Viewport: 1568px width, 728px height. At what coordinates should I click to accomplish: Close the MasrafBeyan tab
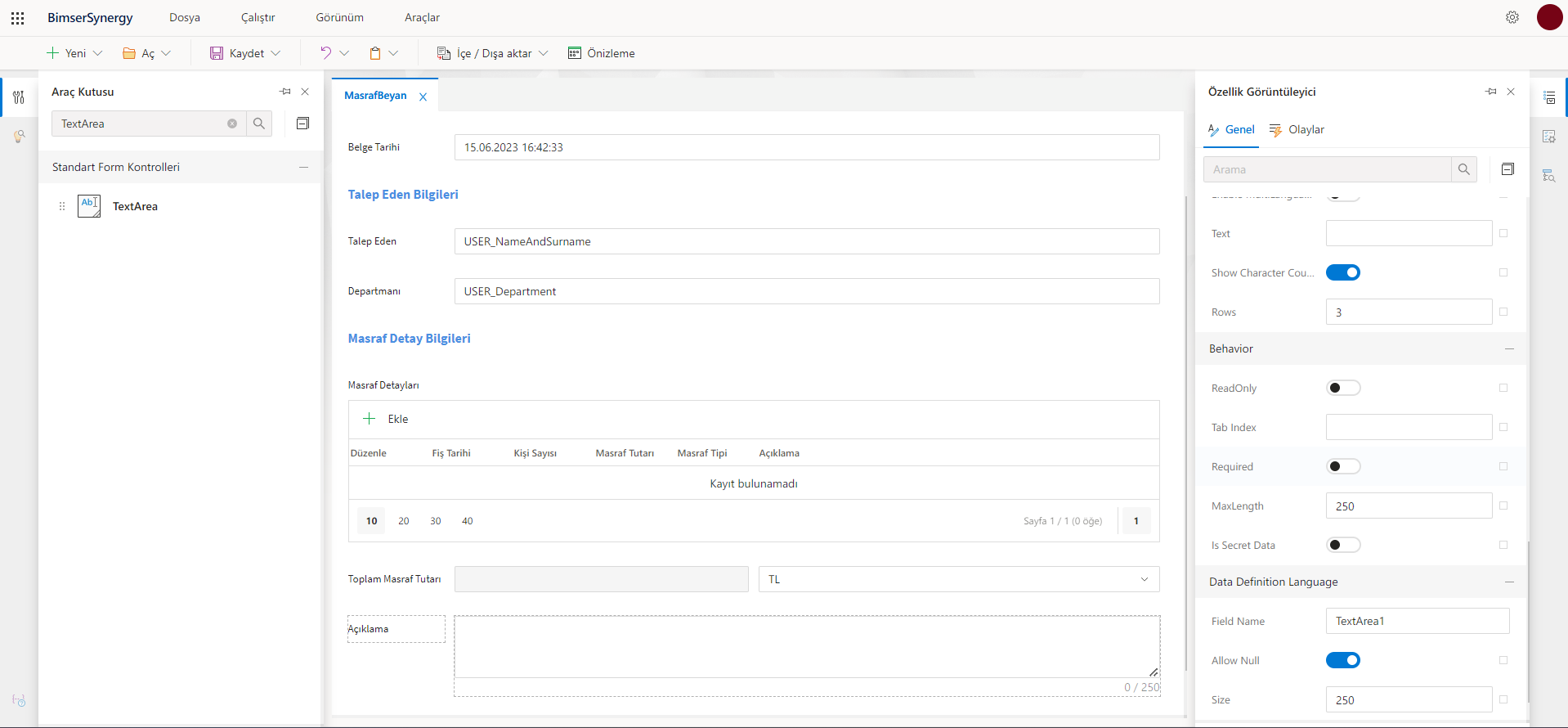[423, 97]
